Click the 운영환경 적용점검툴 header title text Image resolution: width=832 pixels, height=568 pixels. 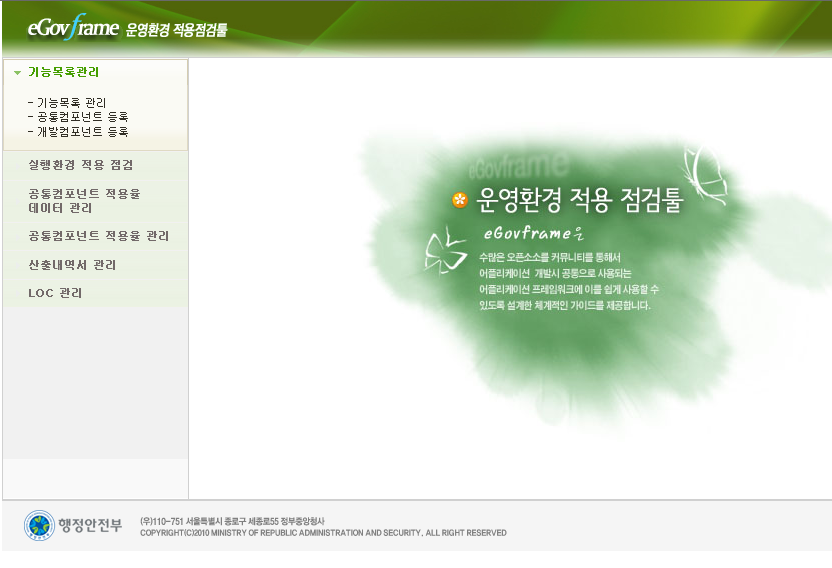177,30
